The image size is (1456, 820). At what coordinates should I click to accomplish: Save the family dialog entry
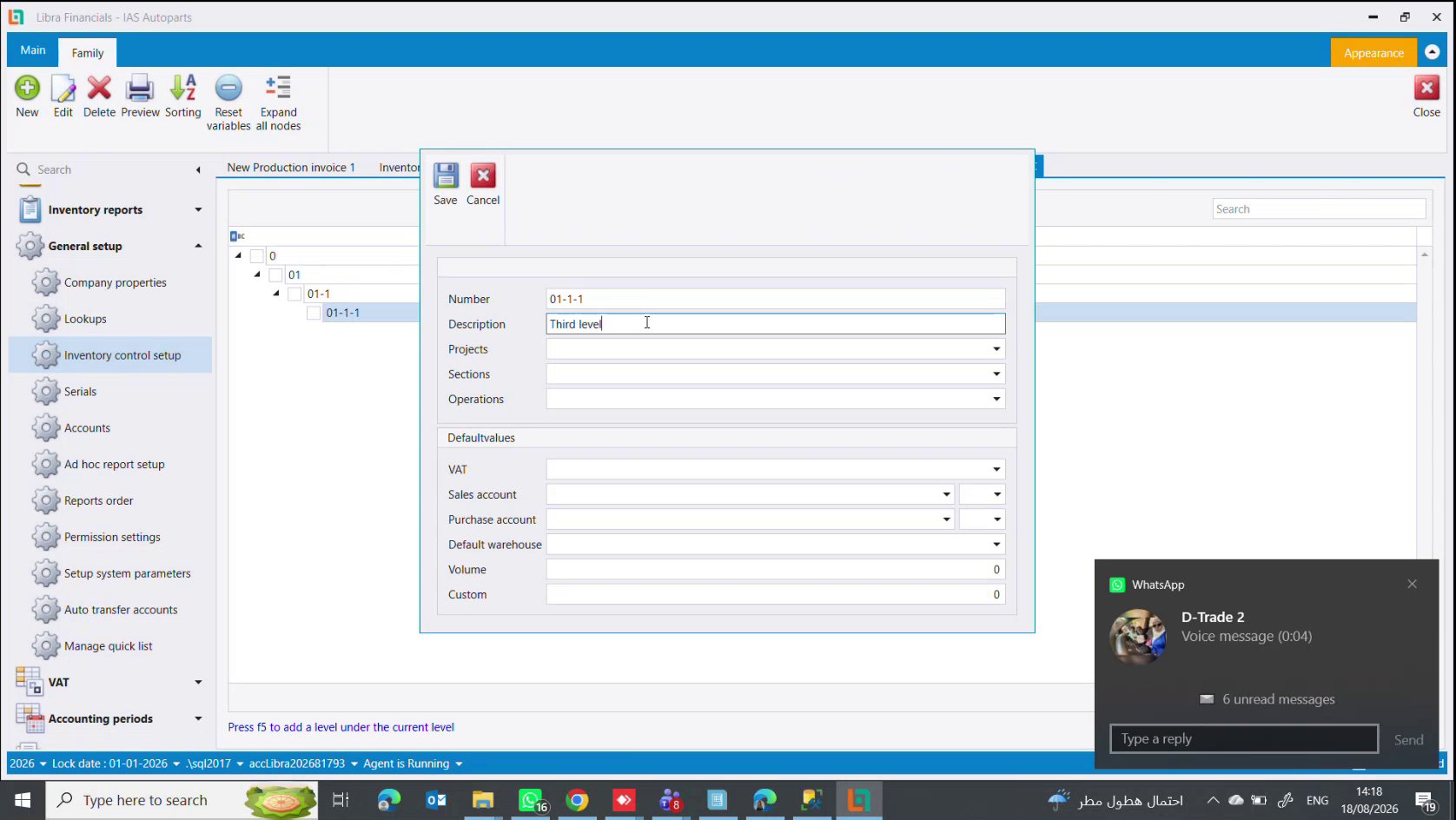click(446, 176)
